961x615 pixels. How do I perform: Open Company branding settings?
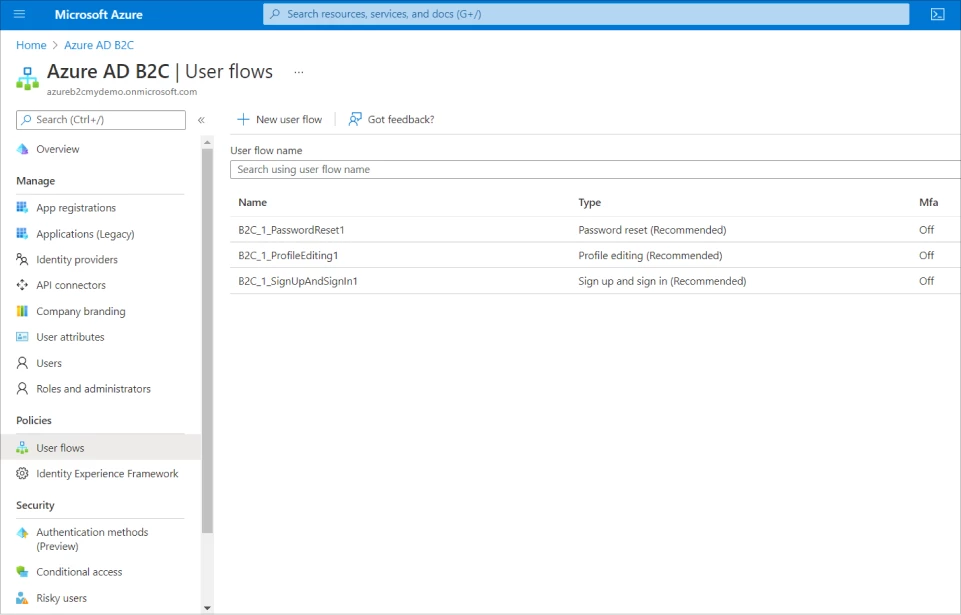[81, 311]
